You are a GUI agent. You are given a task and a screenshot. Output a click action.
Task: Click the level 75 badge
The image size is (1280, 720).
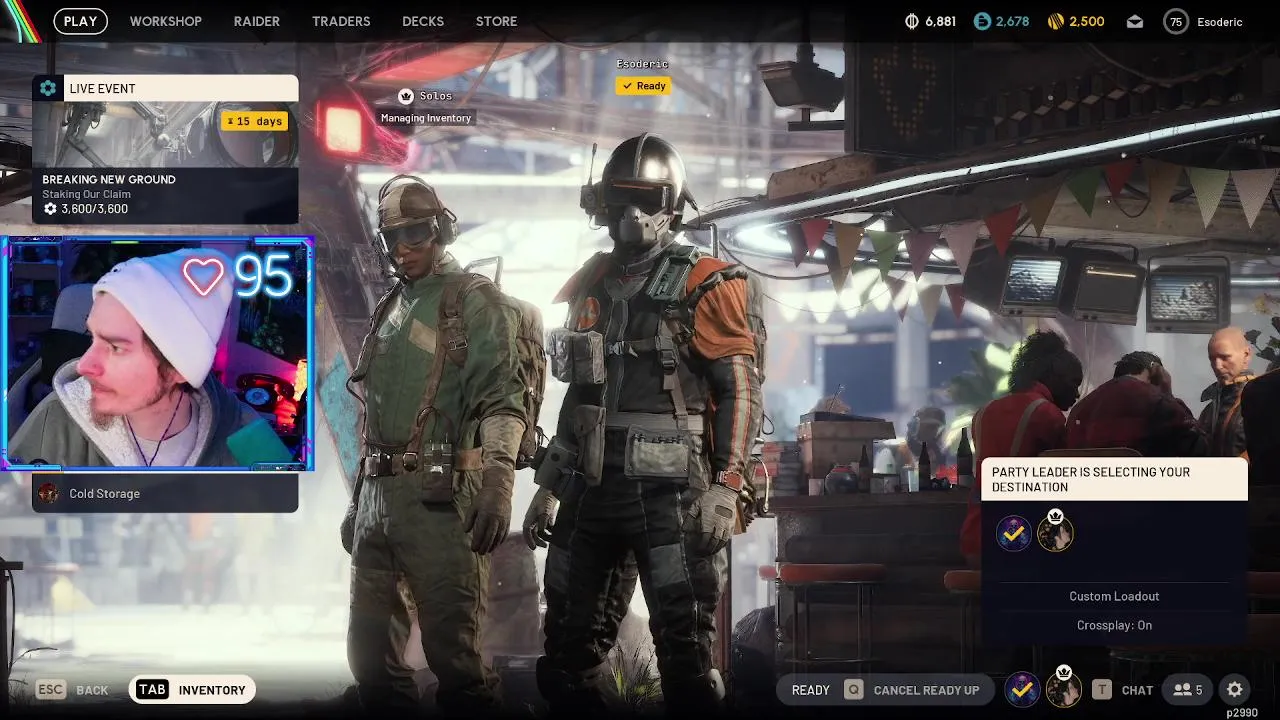[1176, 21]
